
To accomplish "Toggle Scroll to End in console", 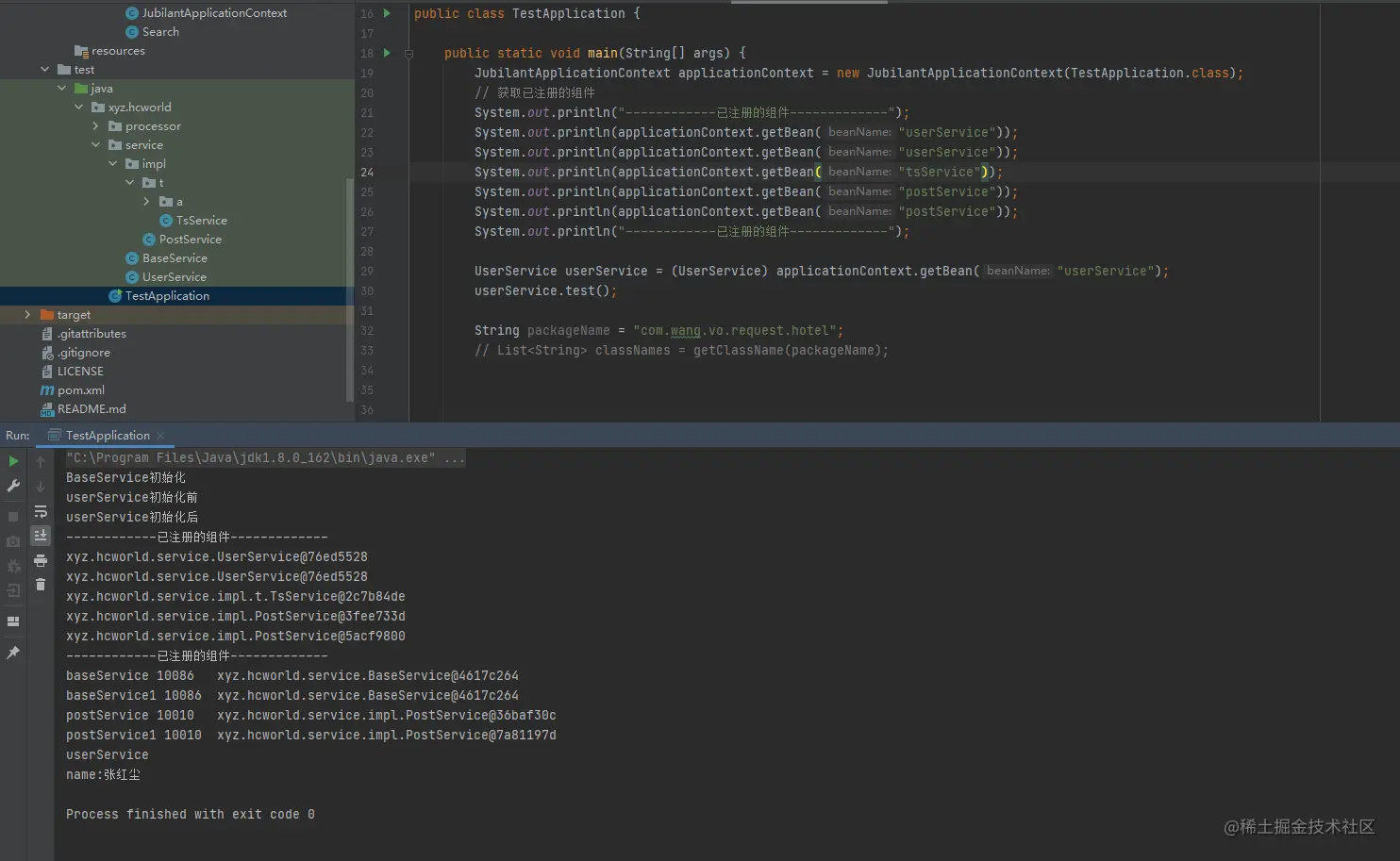I will coord(41,536).
